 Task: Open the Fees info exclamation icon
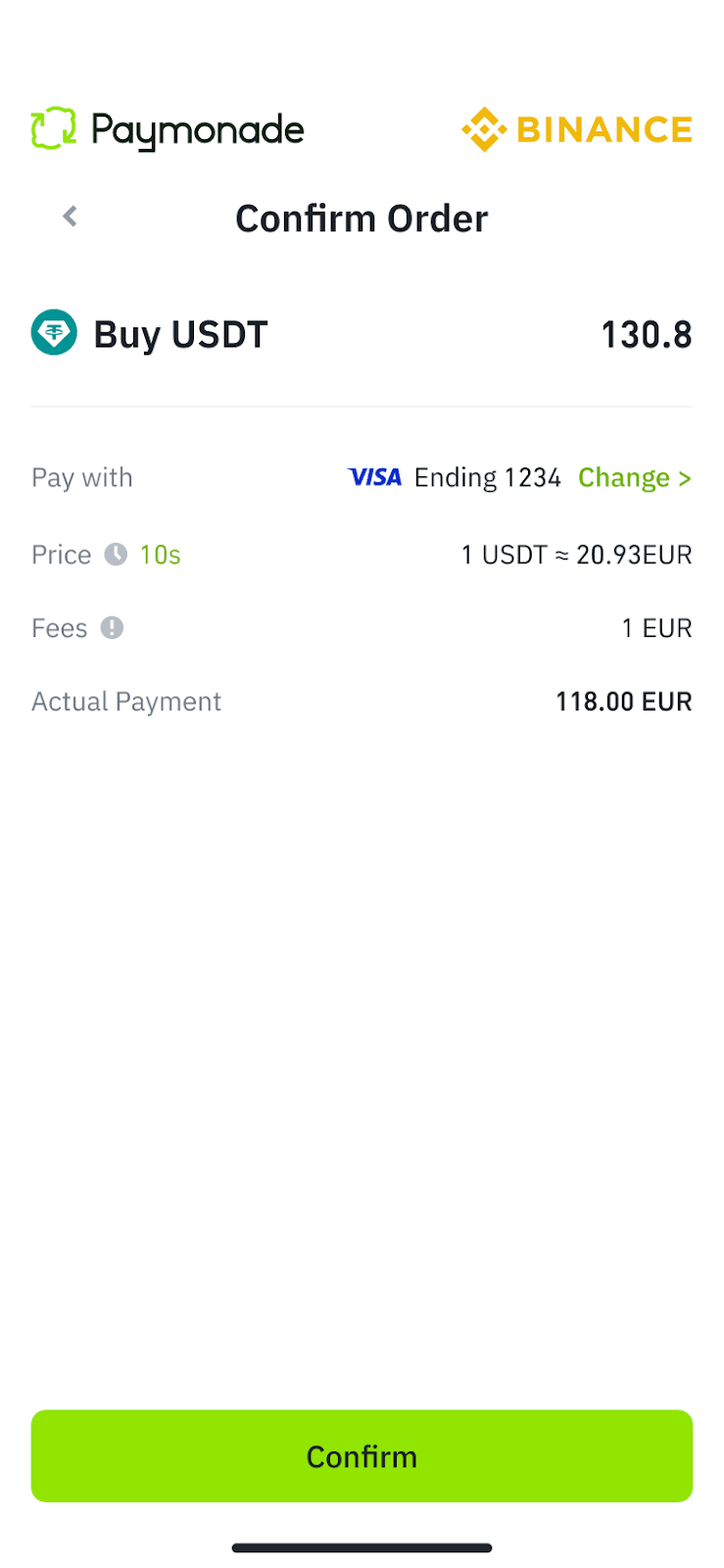[112, 628]
